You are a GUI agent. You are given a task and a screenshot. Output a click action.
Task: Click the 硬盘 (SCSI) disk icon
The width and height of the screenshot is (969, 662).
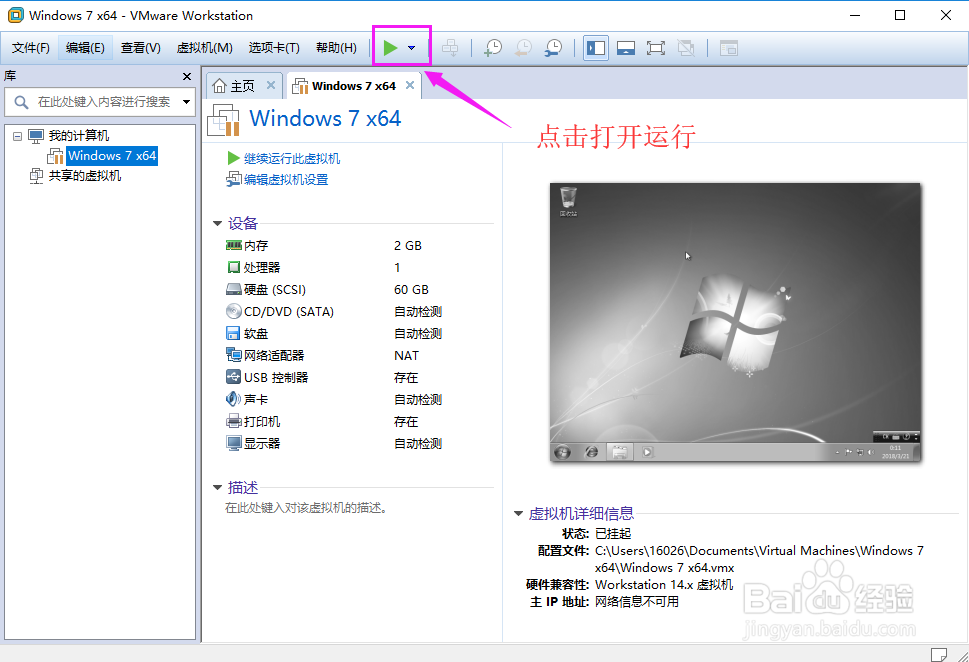coord(234,289)
